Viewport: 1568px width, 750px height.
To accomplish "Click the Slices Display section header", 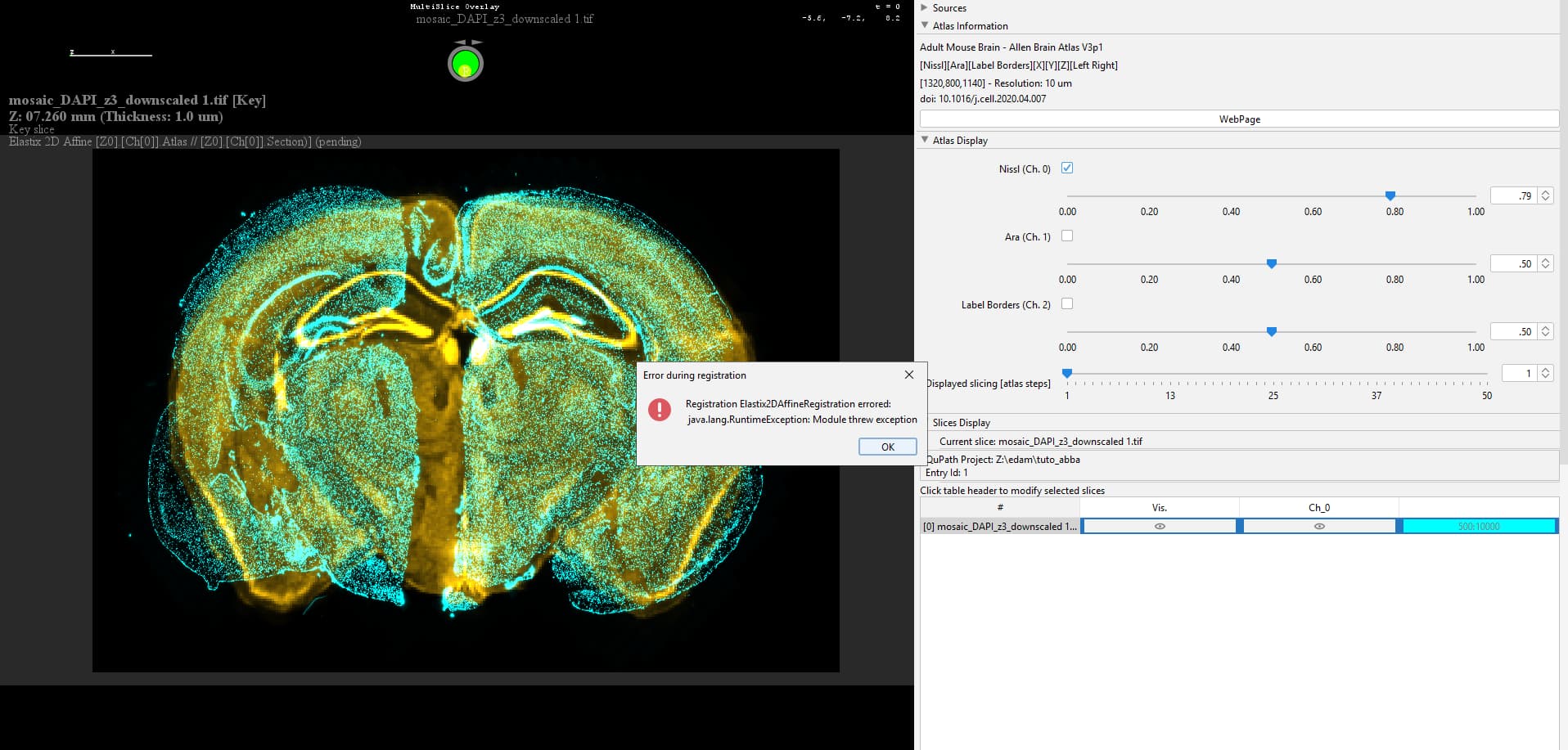I will pos(962,422).
